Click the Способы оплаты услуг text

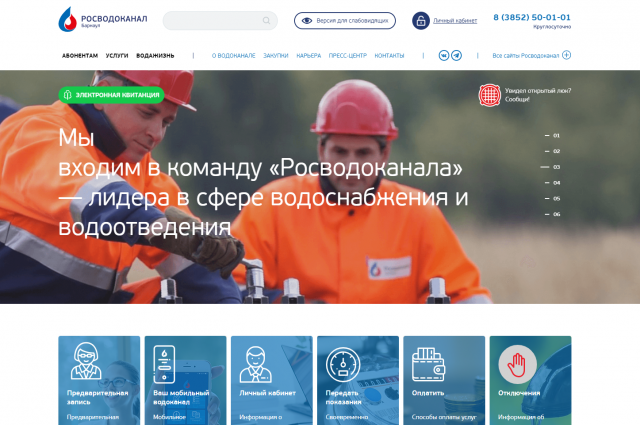click(444, 417)
